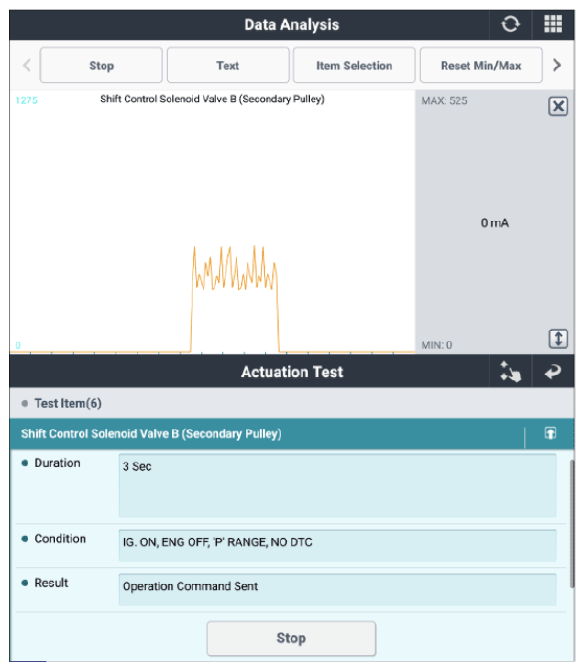
Task: Click the MIN: 0 value
Action: (437, 345)
